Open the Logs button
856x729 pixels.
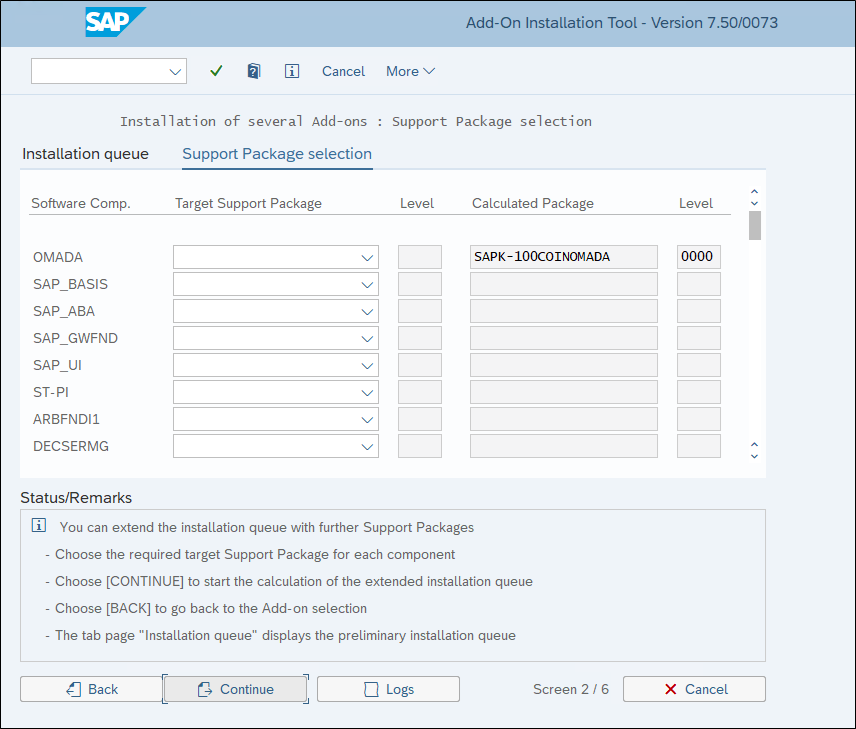point(388,689)
